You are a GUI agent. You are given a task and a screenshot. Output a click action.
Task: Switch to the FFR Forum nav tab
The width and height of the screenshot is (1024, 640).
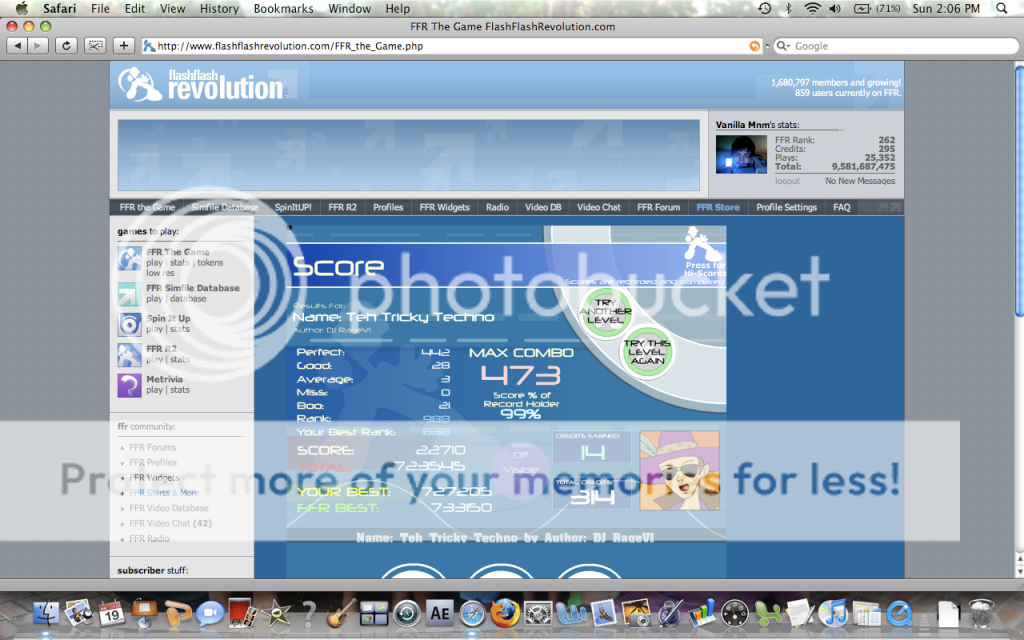(659, 207)
